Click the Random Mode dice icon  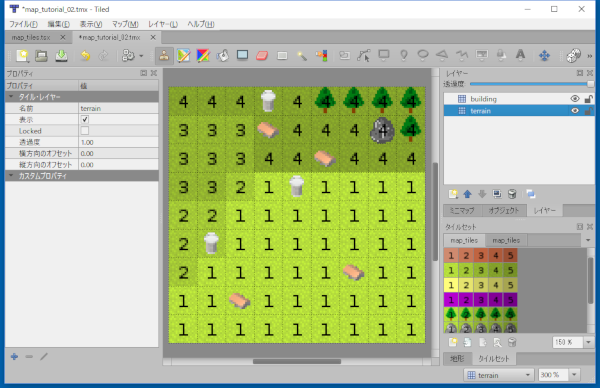click(573, 56)
